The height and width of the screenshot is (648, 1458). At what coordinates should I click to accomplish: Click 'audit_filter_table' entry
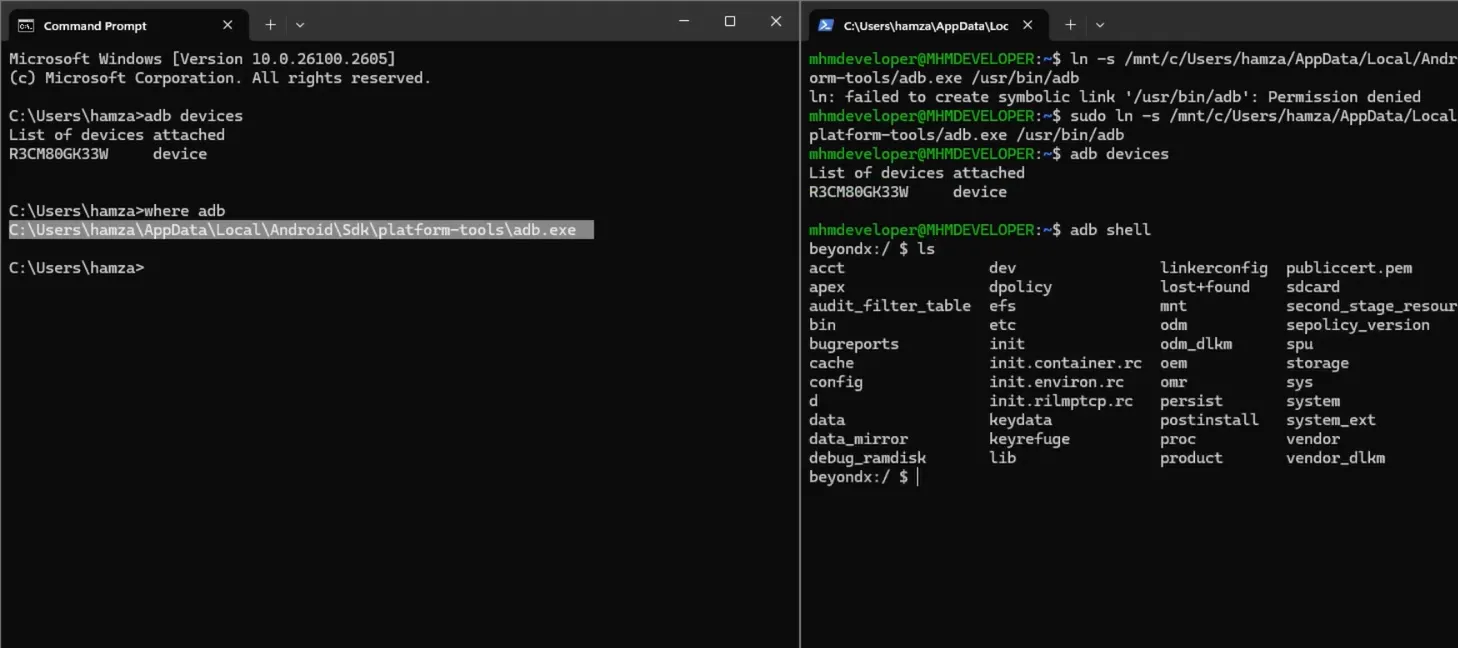point(890,306)
